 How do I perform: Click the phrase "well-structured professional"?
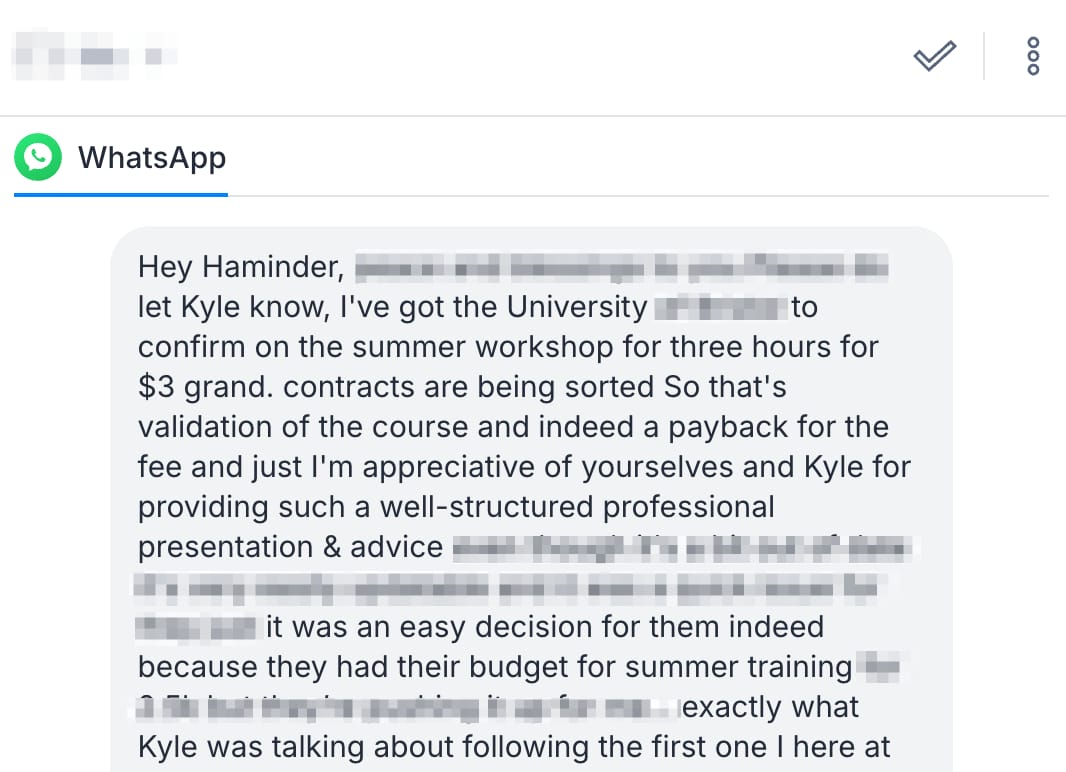click(x=577, y=507)
